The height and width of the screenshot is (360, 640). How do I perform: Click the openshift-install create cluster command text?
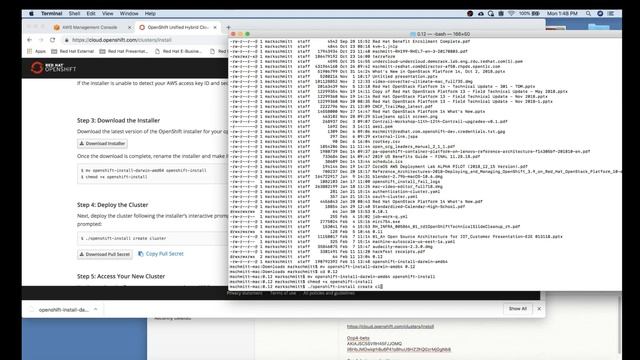[x=124, y=238]
